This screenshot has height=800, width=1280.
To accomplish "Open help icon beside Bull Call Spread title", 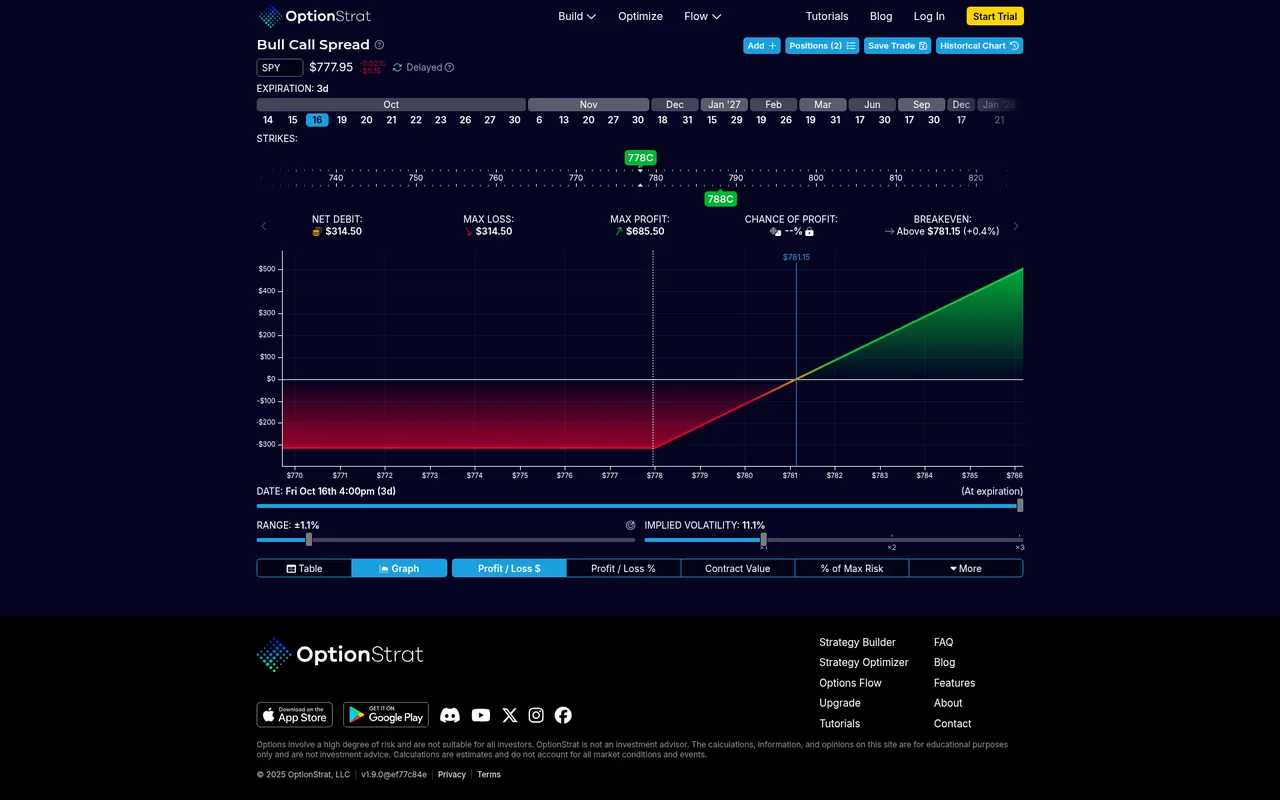I will tap(379, 45).
